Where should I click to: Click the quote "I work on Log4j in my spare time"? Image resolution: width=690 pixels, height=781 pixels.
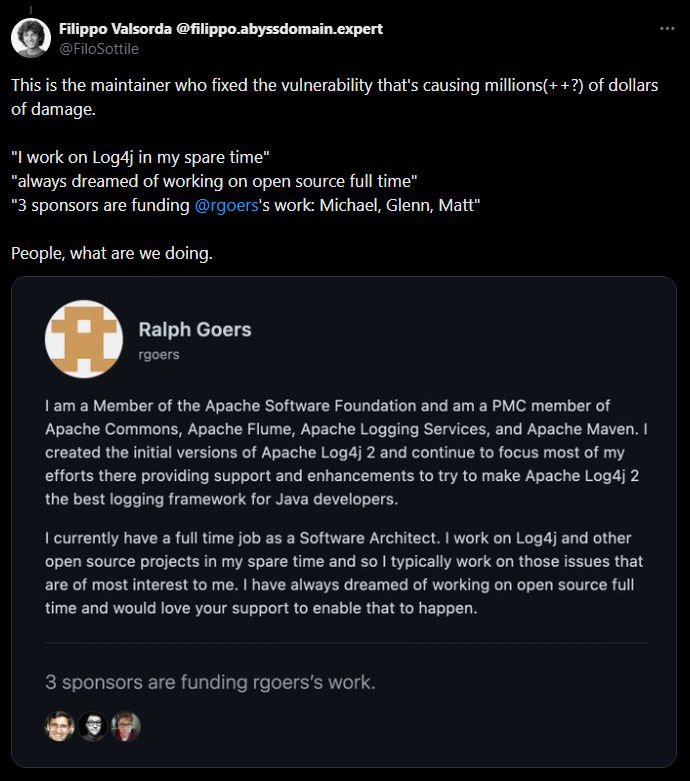(141, 157)
